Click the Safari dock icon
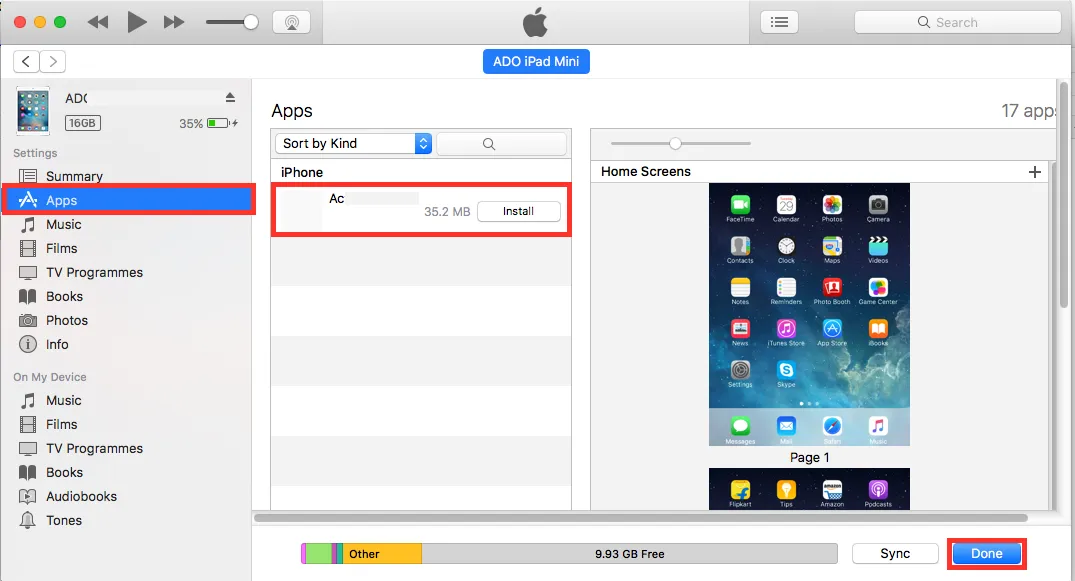Image resolution: width=1075 pixels, height=581 pixels. click(832, 426)
